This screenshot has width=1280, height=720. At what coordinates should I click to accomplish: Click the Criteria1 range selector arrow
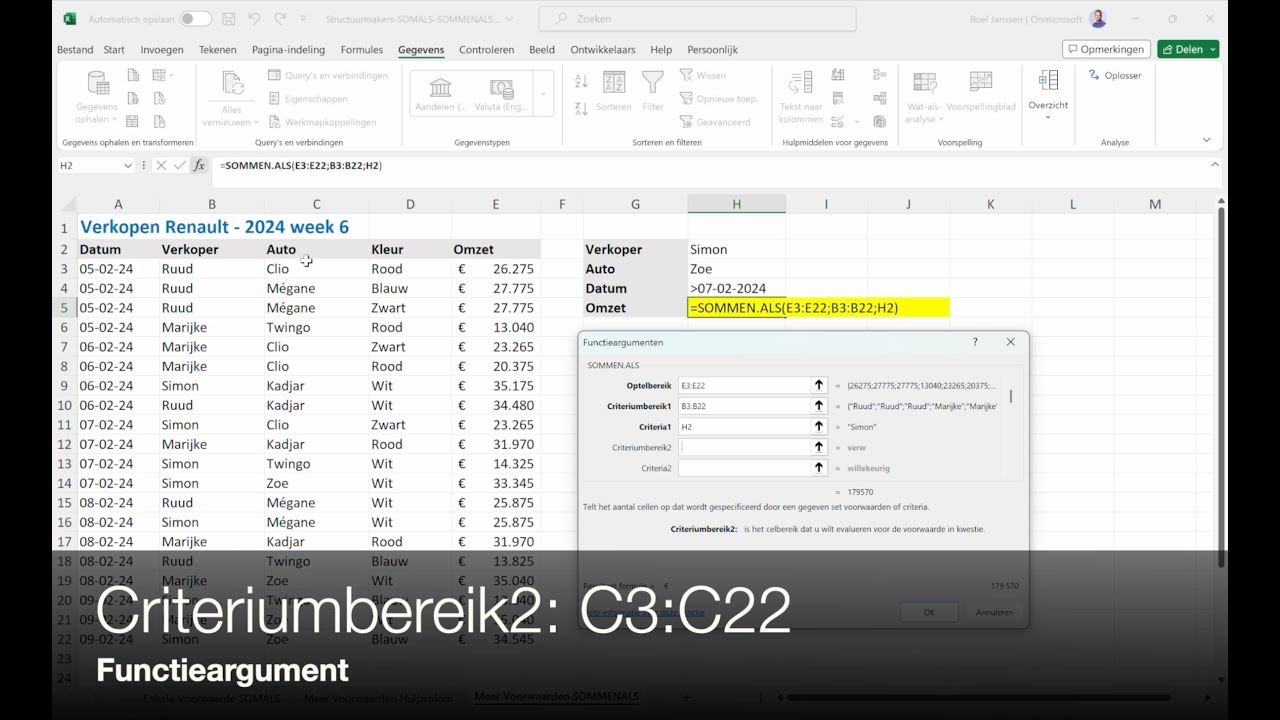[819, 427]
